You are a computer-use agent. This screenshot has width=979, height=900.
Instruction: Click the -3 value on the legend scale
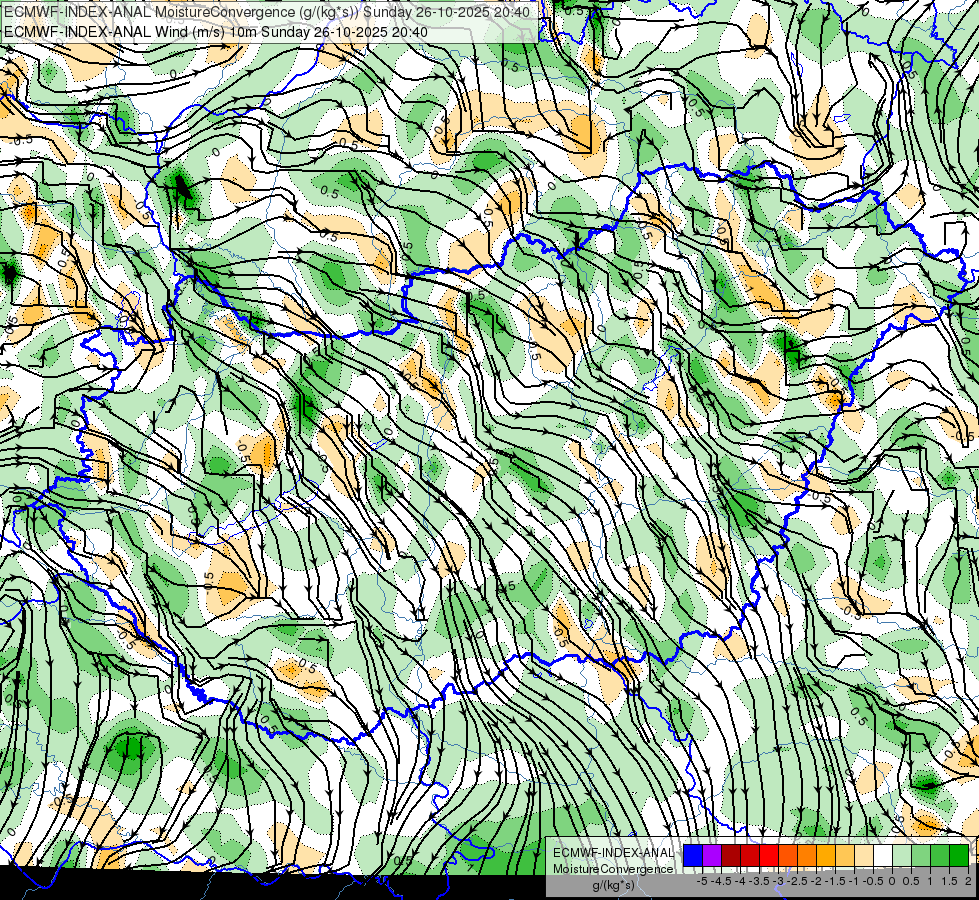click(x=779, y=881)
